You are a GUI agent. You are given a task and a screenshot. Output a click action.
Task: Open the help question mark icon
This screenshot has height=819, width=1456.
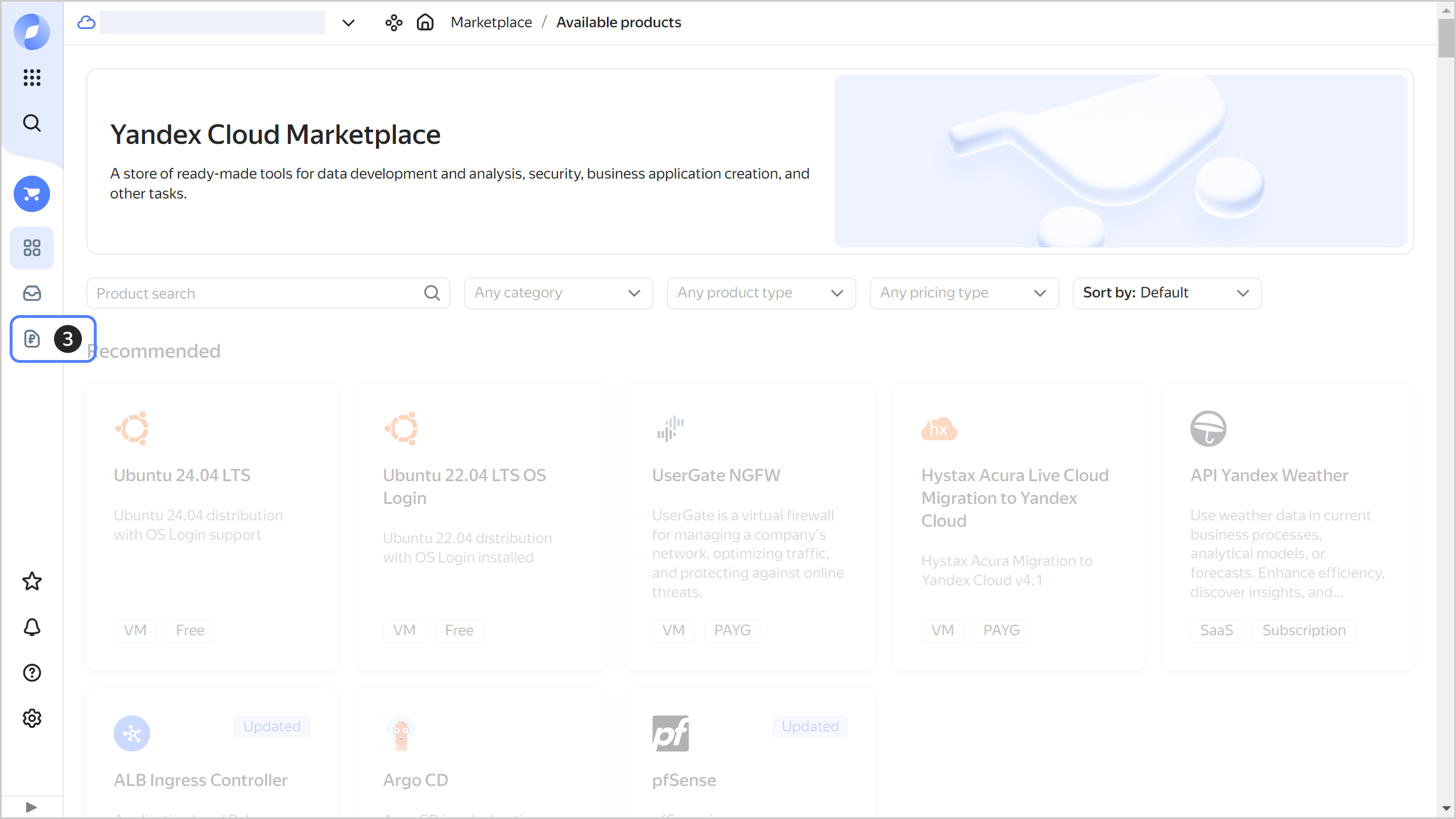tap(32, 673)
